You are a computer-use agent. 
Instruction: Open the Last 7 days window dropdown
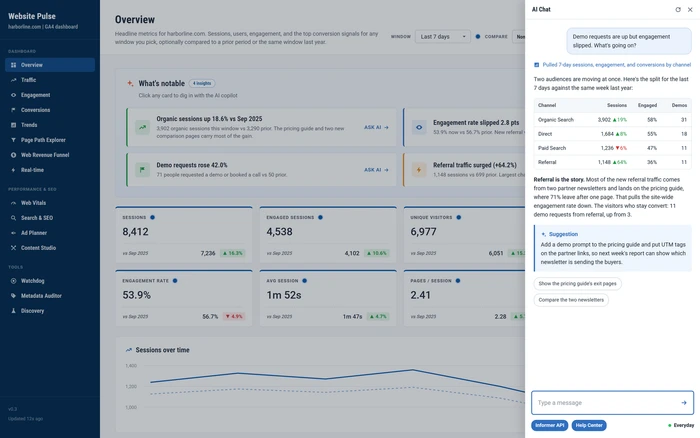pos(443,37)
